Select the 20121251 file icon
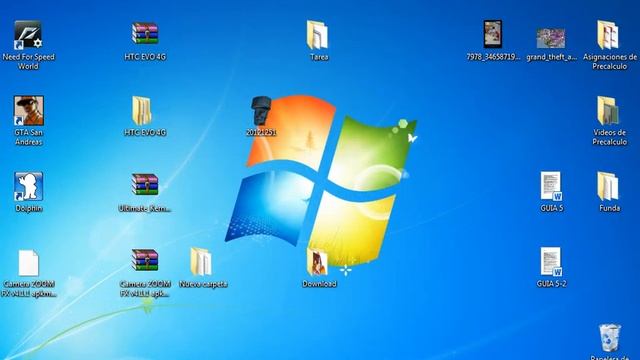The height and width of the screenshot is (360, 640). 261,111
